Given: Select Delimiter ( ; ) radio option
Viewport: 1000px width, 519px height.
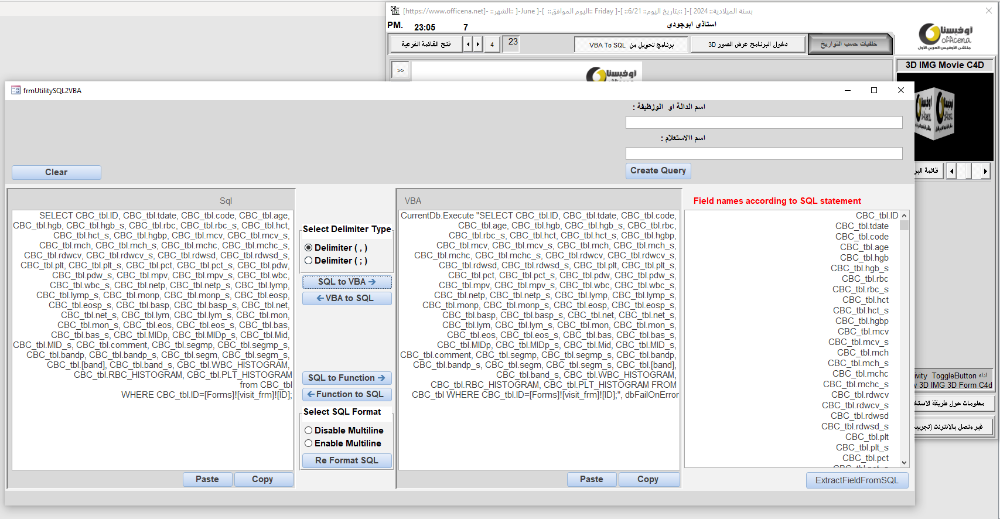Looking at the screenshot, I should click(309, 261).
